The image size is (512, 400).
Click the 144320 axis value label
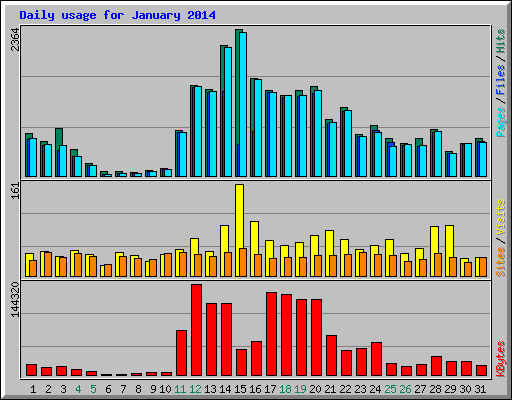15,300
